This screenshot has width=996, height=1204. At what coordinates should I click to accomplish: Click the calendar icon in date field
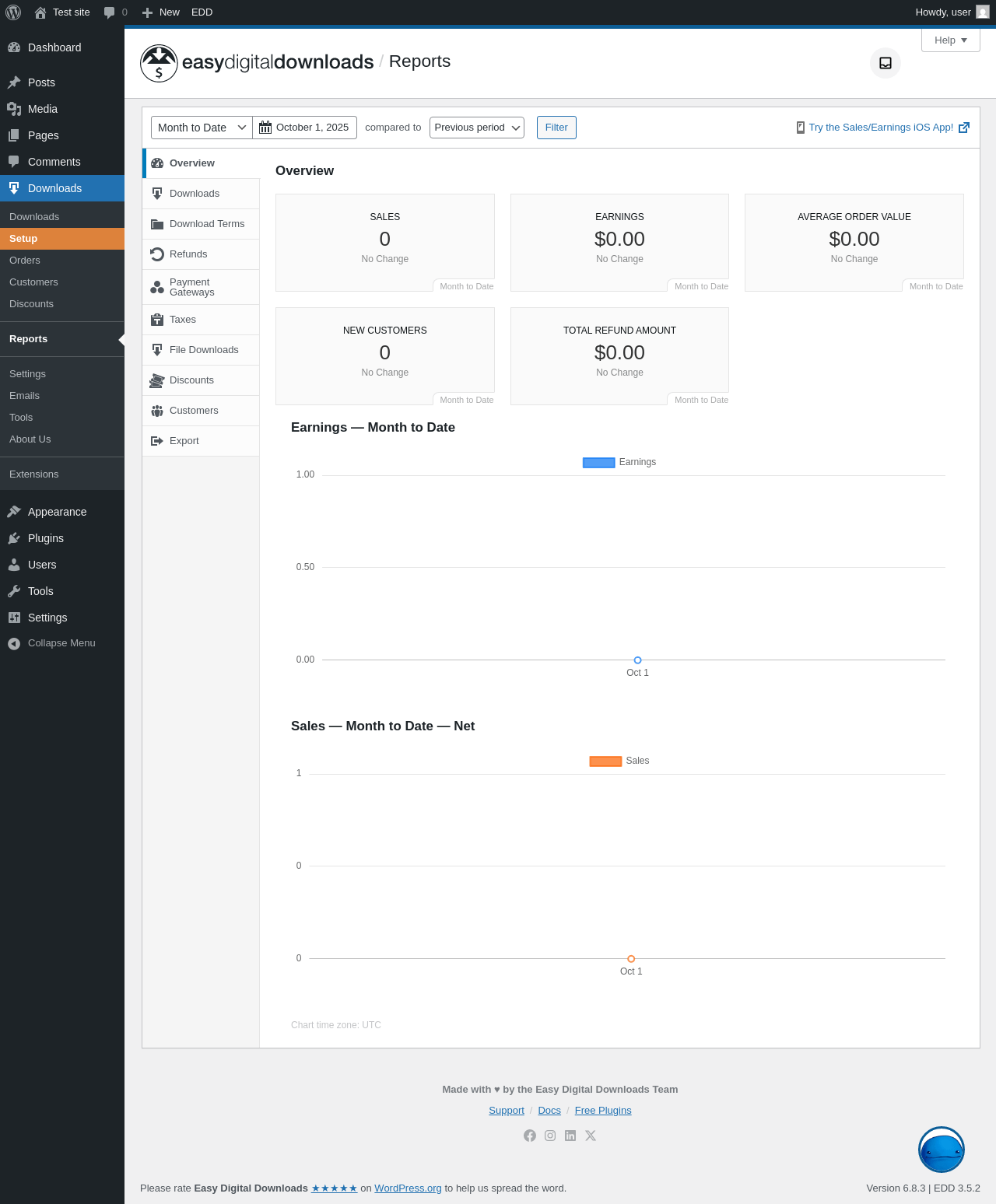[265, 128]
